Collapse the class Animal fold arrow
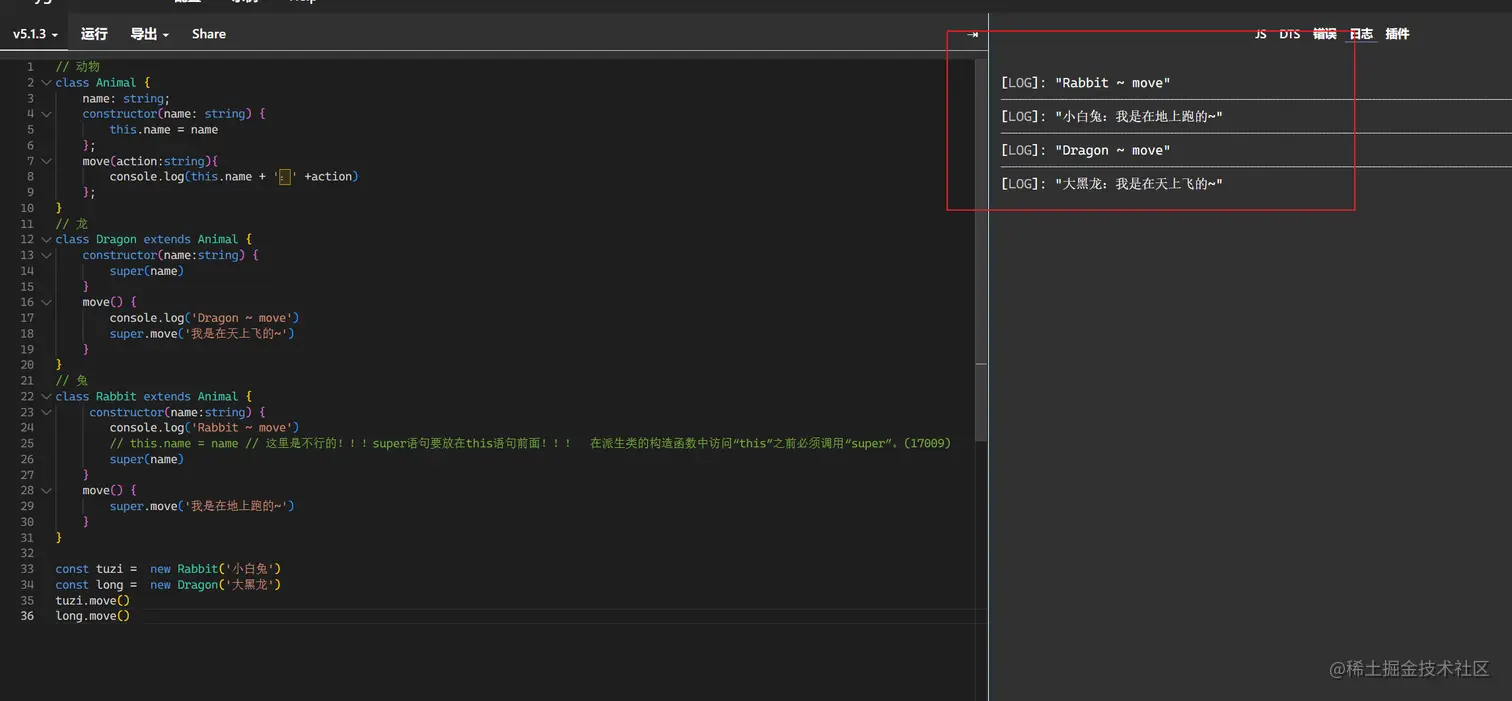This screenshot has height=701, width=1512. (46, 83)
